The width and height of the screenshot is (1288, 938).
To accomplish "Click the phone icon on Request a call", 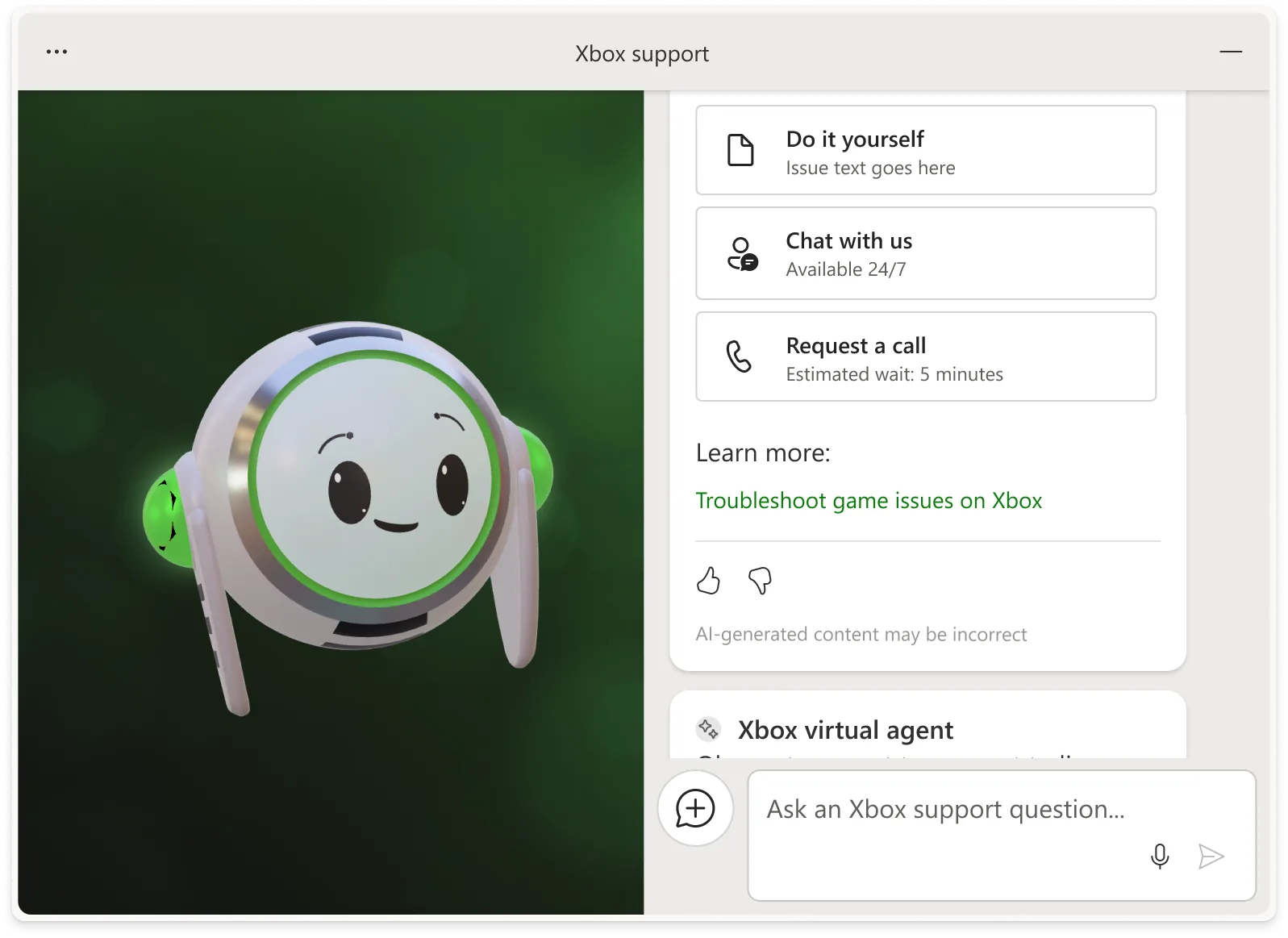I will (739, 356).
